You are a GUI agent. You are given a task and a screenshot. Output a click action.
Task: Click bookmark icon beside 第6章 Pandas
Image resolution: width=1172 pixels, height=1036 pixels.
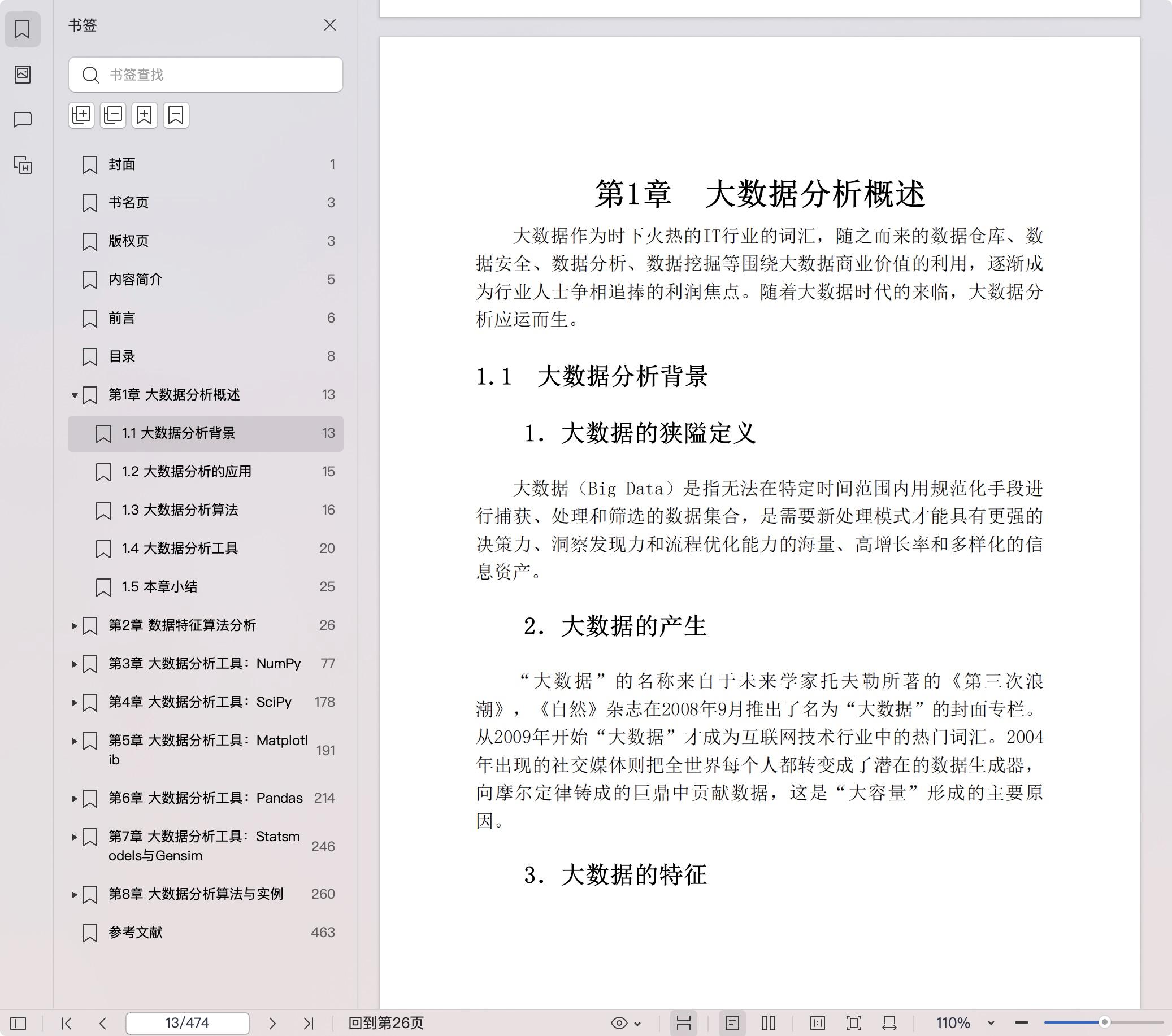tap(90, 798)
